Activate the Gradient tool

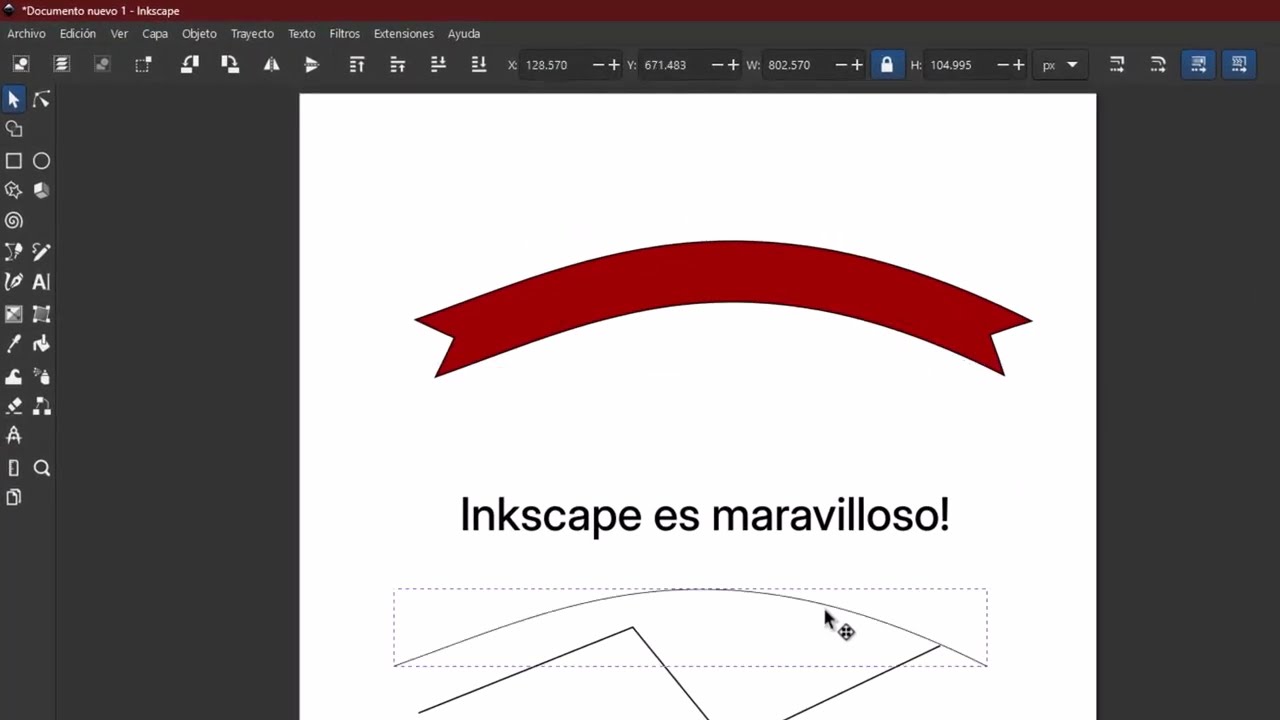[x=14, y=314]
